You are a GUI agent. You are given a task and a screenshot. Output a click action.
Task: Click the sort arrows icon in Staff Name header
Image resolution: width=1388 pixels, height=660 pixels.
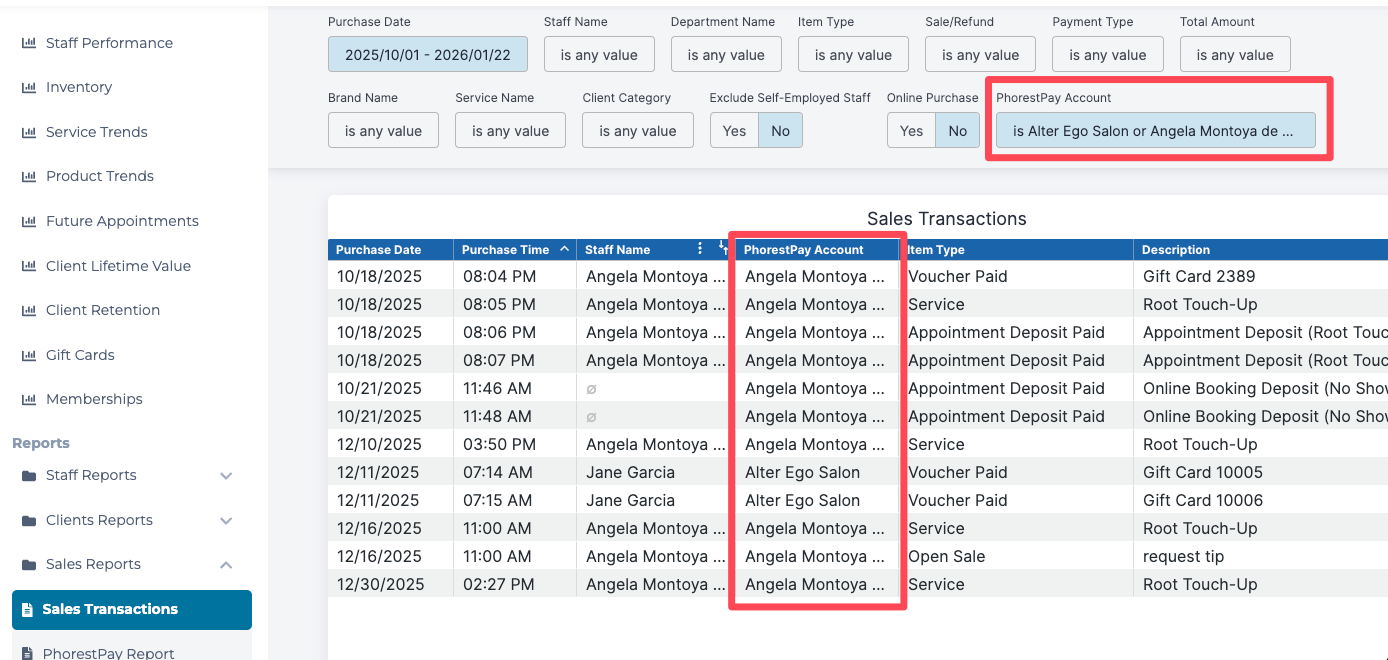point(723,249)
